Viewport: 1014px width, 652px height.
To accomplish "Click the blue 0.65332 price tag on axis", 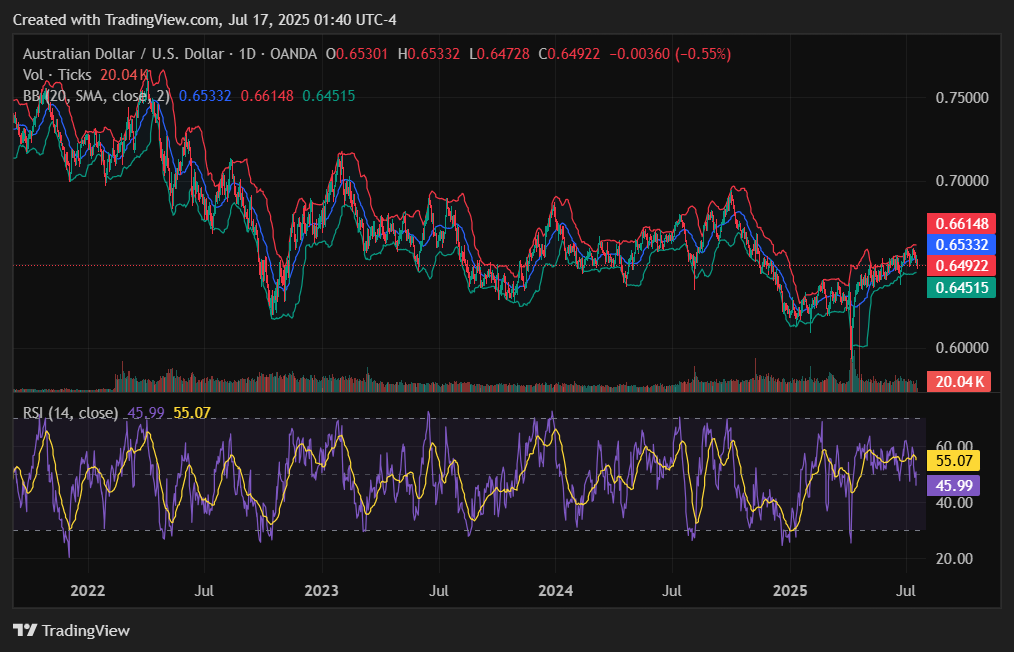I will 962,244.
